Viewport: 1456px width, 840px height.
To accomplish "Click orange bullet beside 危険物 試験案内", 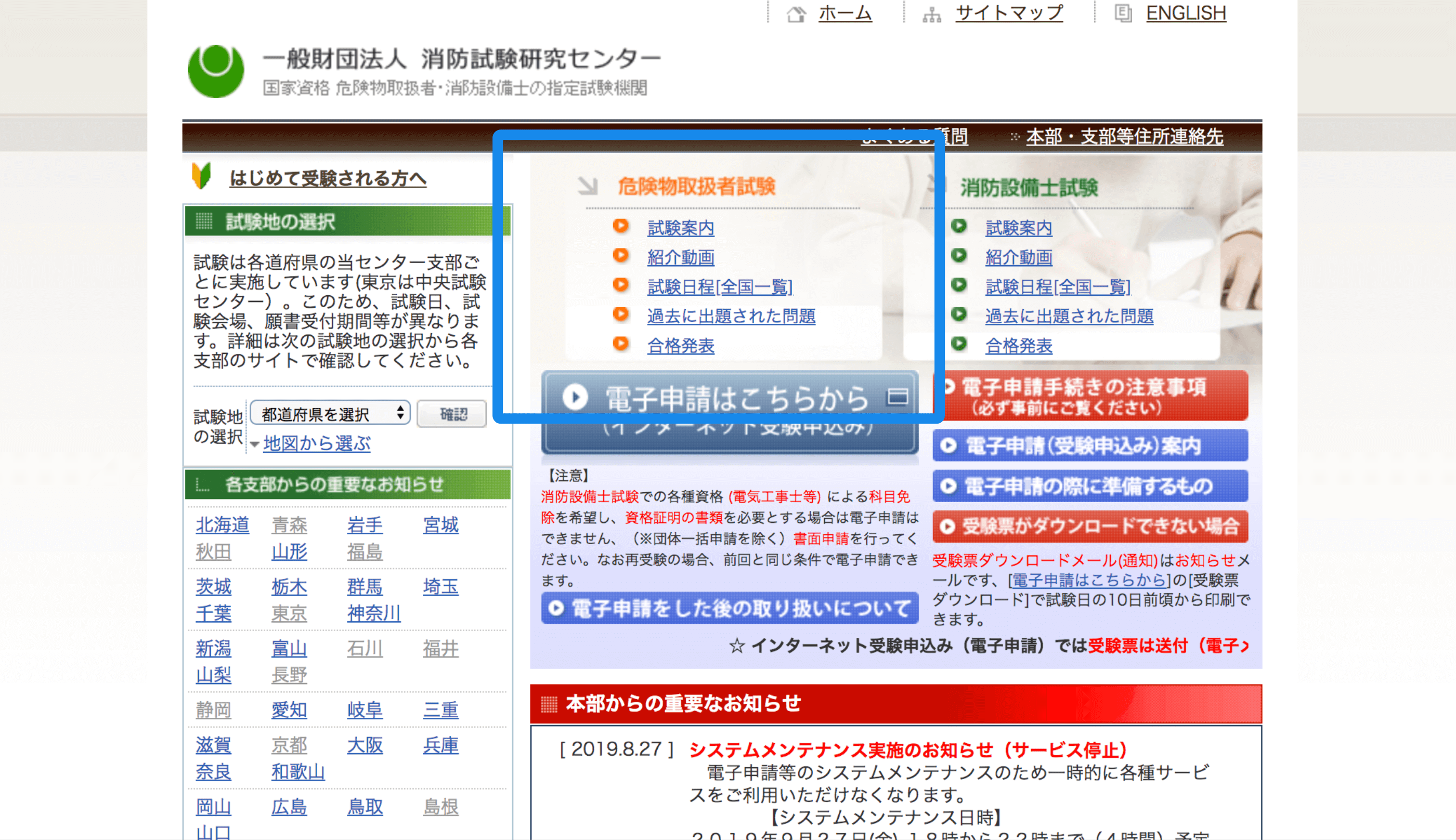I will click(x=620, y=226).
